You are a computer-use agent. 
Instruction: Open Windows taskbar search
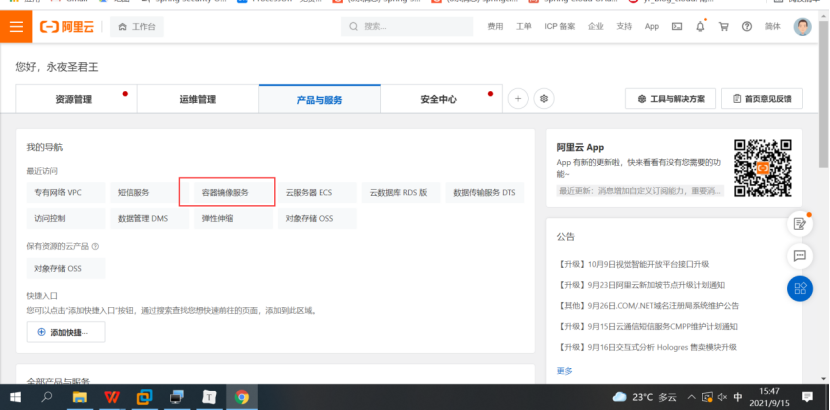coord(47,397)
